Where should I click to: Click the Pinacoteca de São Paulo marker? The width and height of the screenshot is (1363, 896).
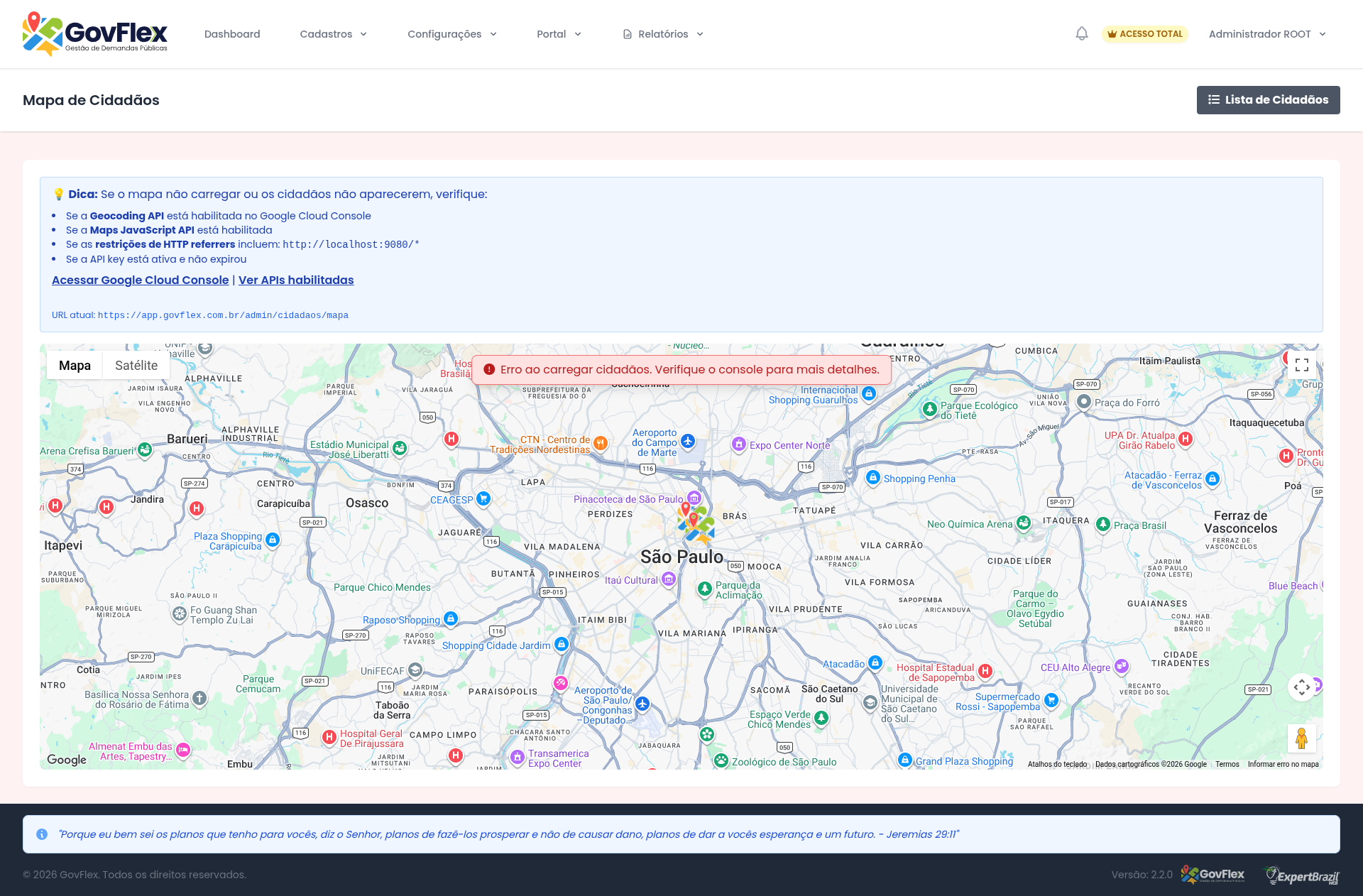click(694, 498)
